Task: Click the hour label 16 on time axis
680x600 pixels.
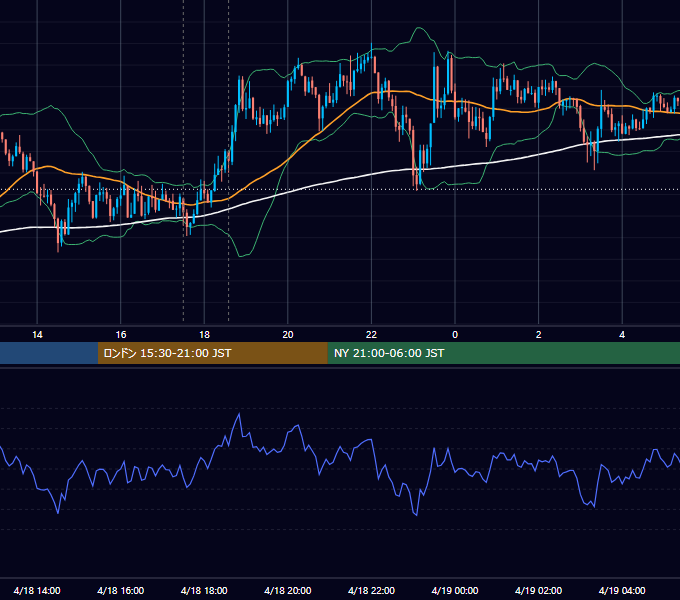Action: click(121, 335)
